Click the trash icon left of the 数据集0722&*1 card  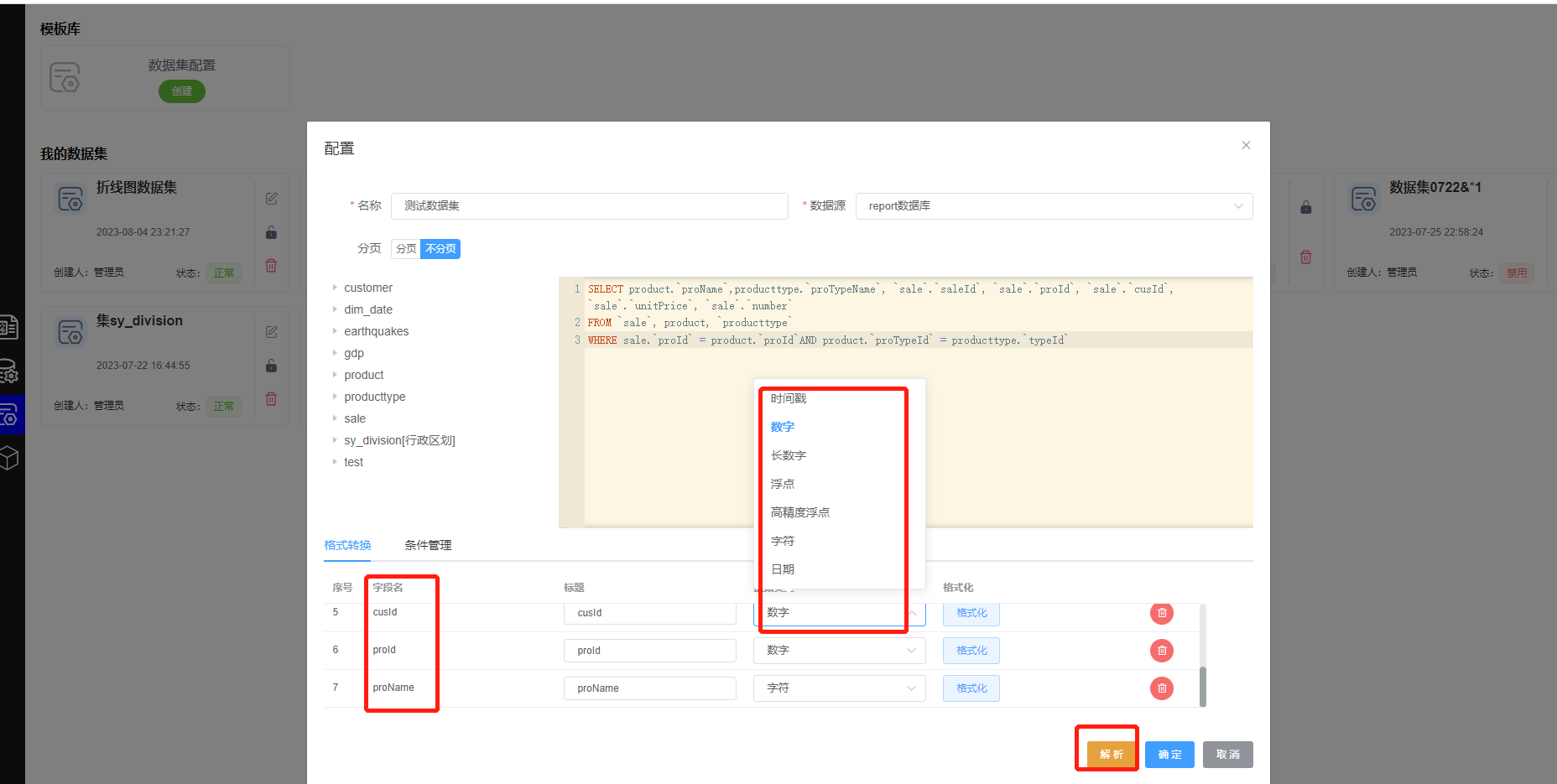pos(1306,257)
